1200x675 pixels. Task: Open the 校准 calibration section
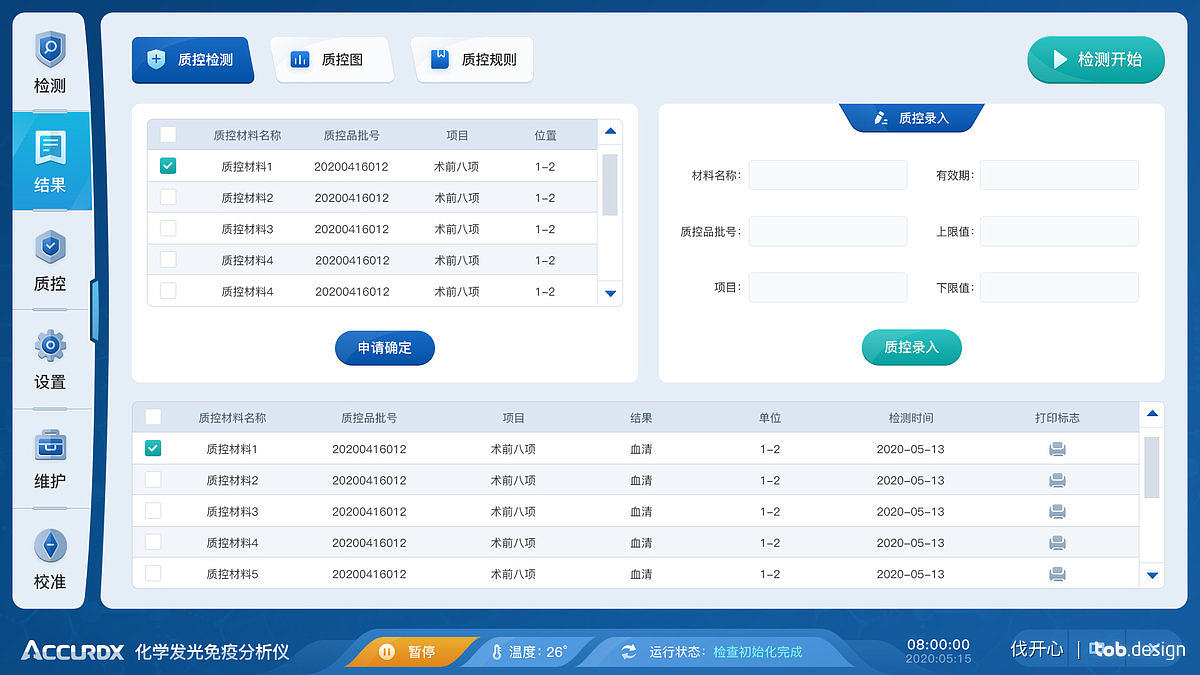(x=49, y=558)
